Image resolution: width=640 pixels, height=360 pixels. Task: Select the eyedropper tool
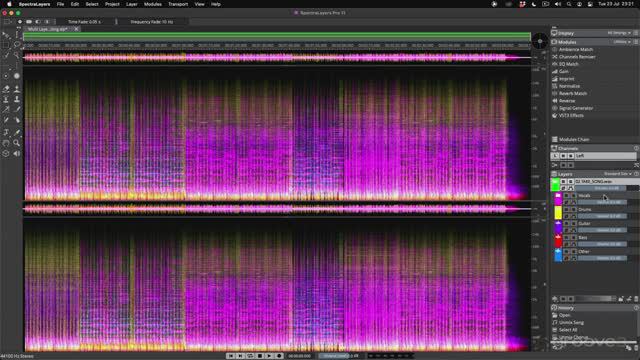[x=17, y=132]
